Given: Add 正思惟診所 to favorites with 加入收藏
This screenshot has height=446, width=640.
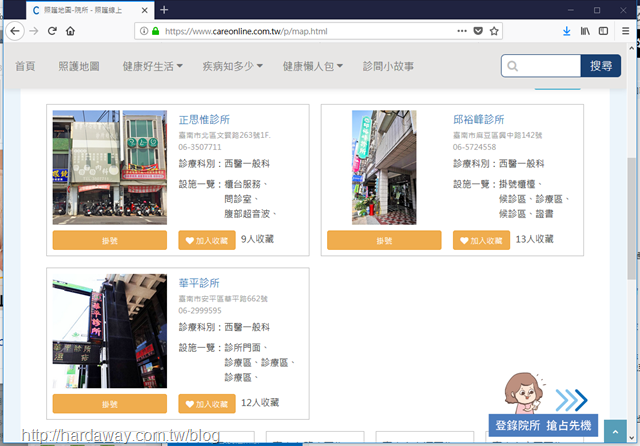Looking at the screenshot, I should [x=207, y=240].
